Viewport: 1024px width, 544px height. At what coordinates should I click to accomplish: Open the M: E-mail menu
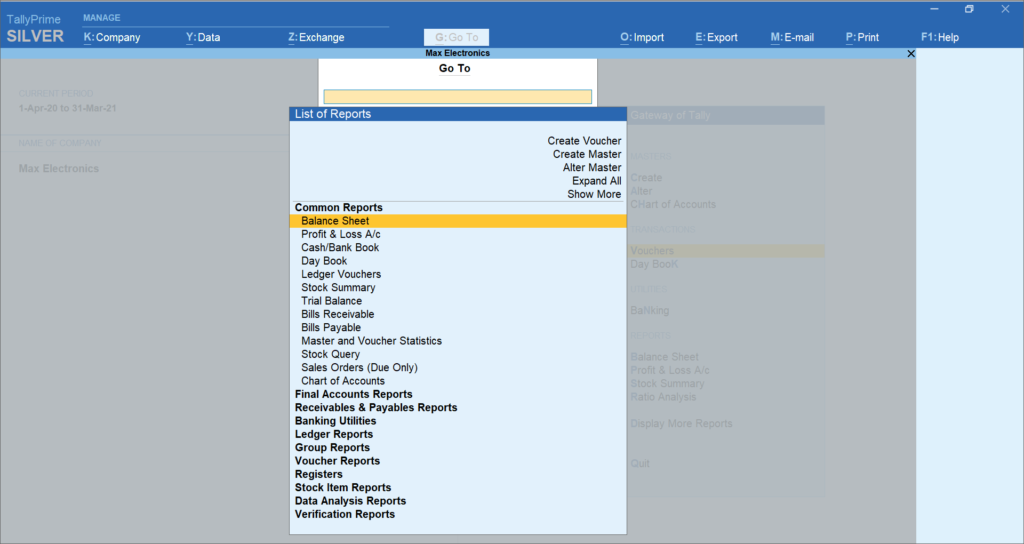point(792,37)
